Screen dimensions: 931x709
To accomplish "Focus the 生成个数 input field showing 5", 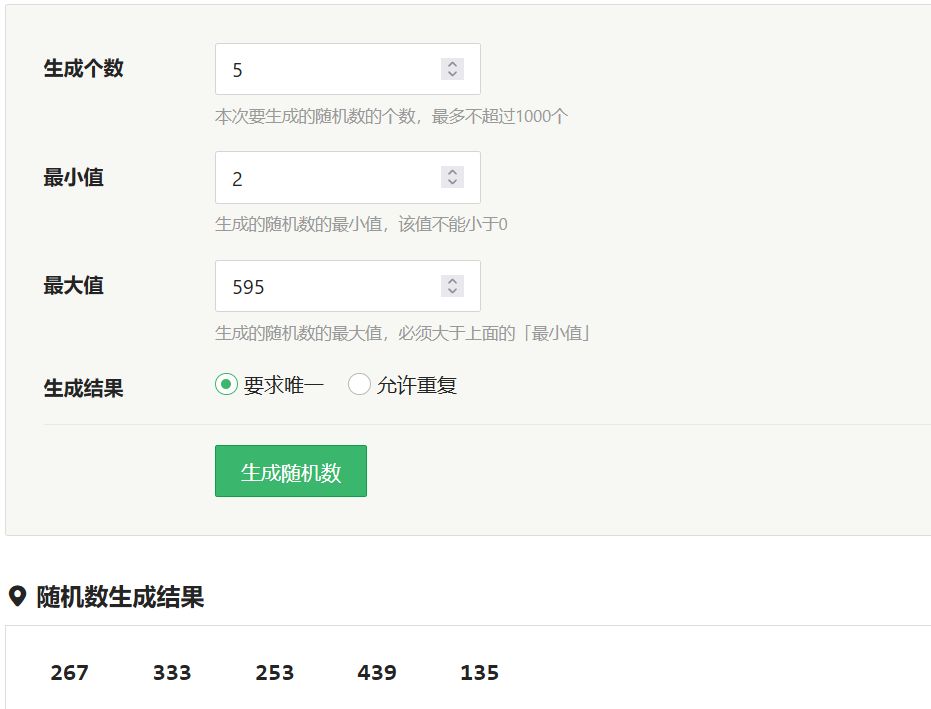I will [348, 69].
